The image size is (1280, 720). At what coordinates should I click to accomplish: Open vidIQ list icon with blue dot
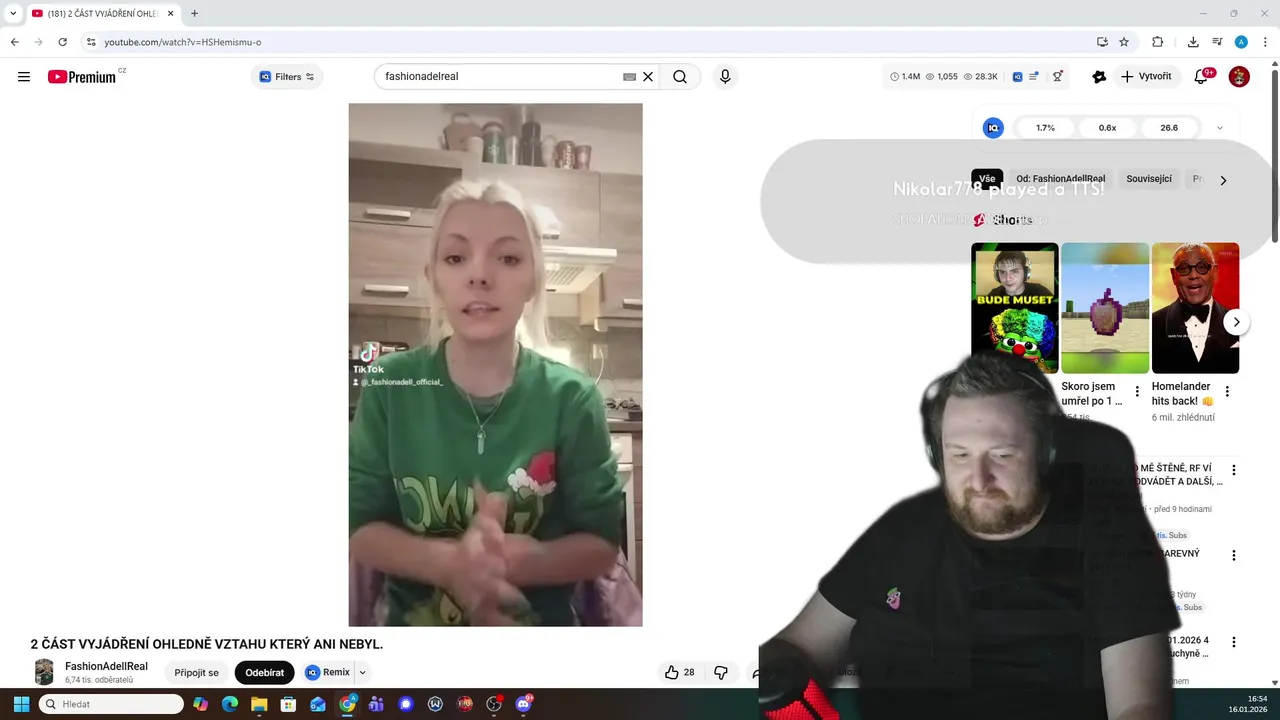pos(1034,77)
